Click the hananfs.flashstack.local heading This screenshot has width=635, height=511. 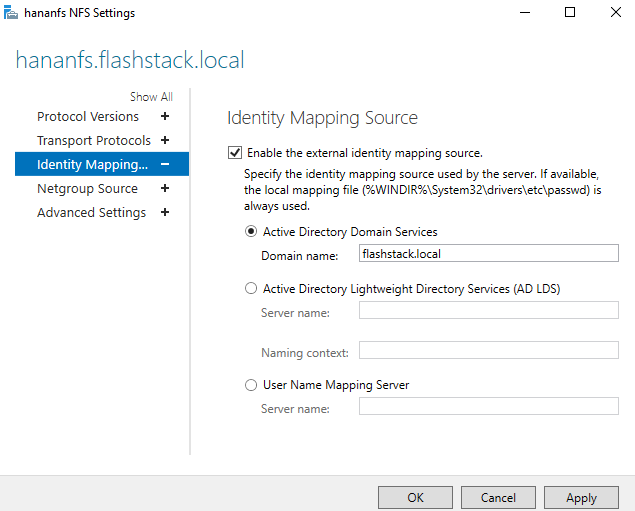pyautogui.click(x=130, y=60)
